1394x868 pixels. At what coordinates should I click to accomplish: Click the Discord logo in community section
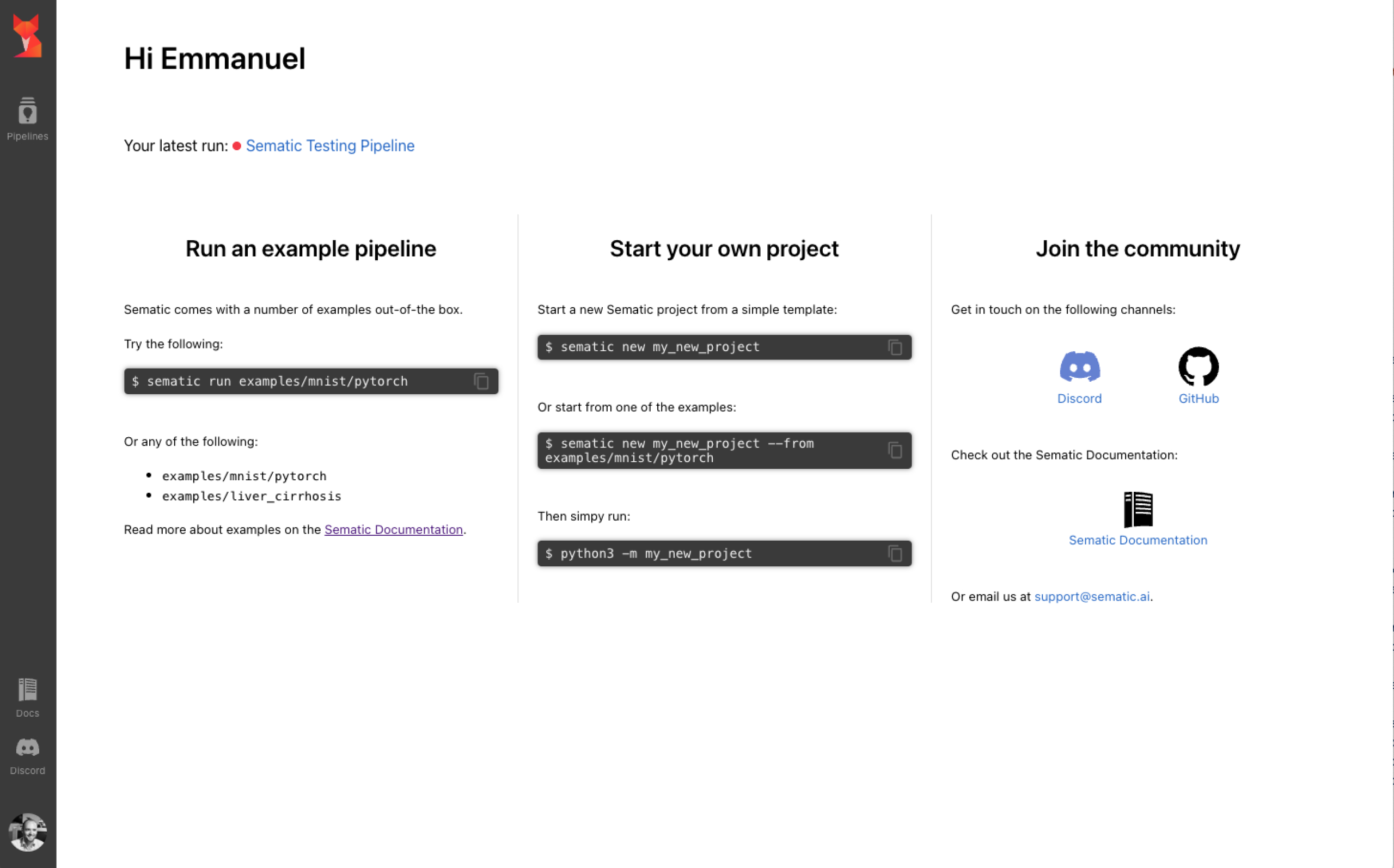coord(1079,366)
